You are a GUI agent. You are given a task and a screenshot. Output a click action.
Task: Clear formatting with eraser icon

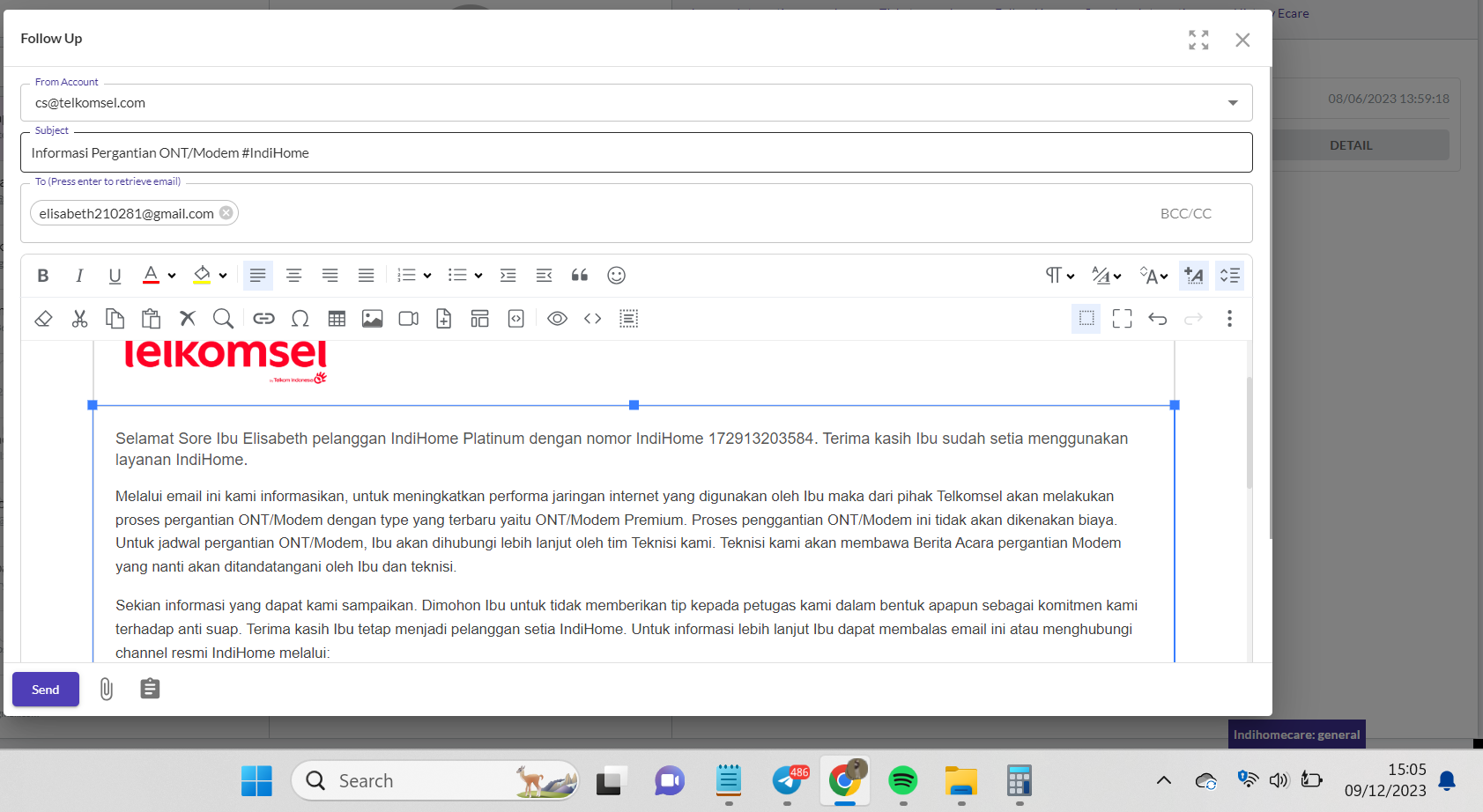tap(42, 319)
